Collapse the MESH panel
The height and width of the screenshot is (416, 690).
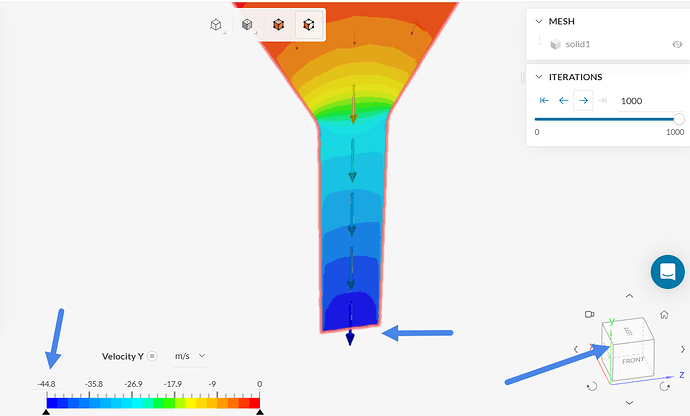click(539, 21)
